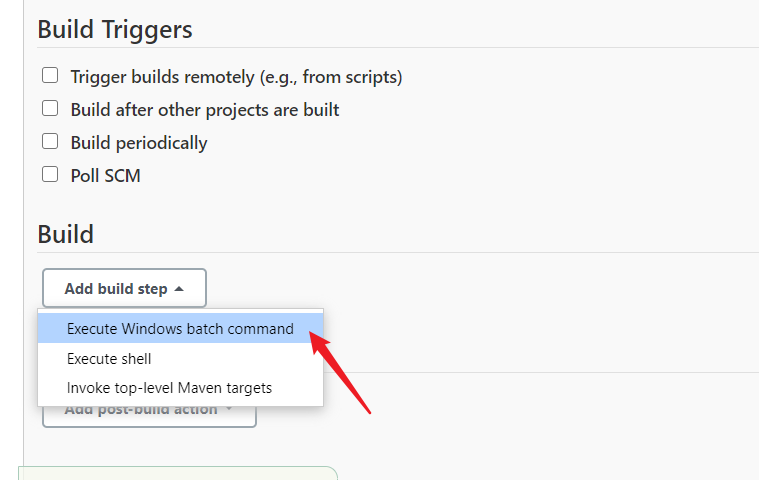This screenshot has height=480, width=759.
Task: Select Execute Windows batch command
Action: click(181, 329)
